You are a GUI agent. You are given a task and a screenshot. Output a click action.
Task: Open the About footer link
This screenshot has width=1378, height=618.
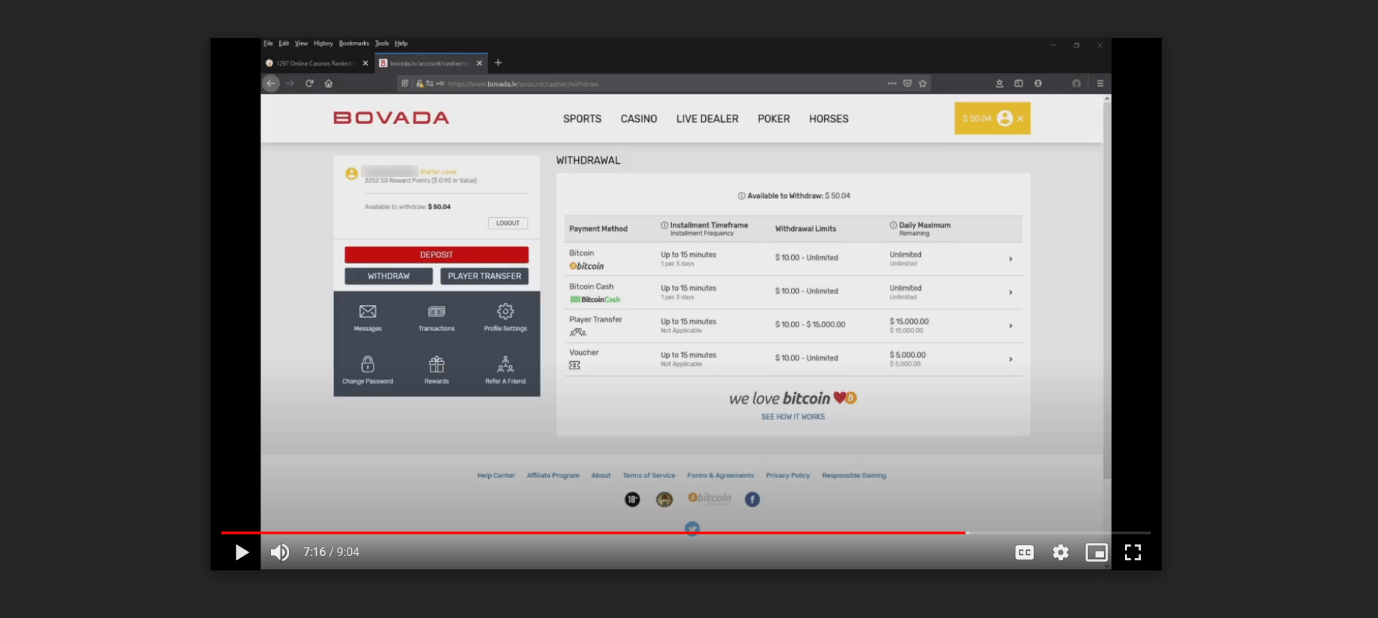click(x=601, y=476)
